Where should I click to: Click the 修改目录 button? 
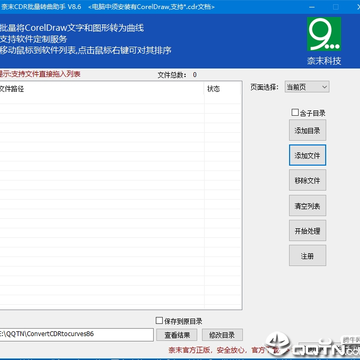(222, 335)
